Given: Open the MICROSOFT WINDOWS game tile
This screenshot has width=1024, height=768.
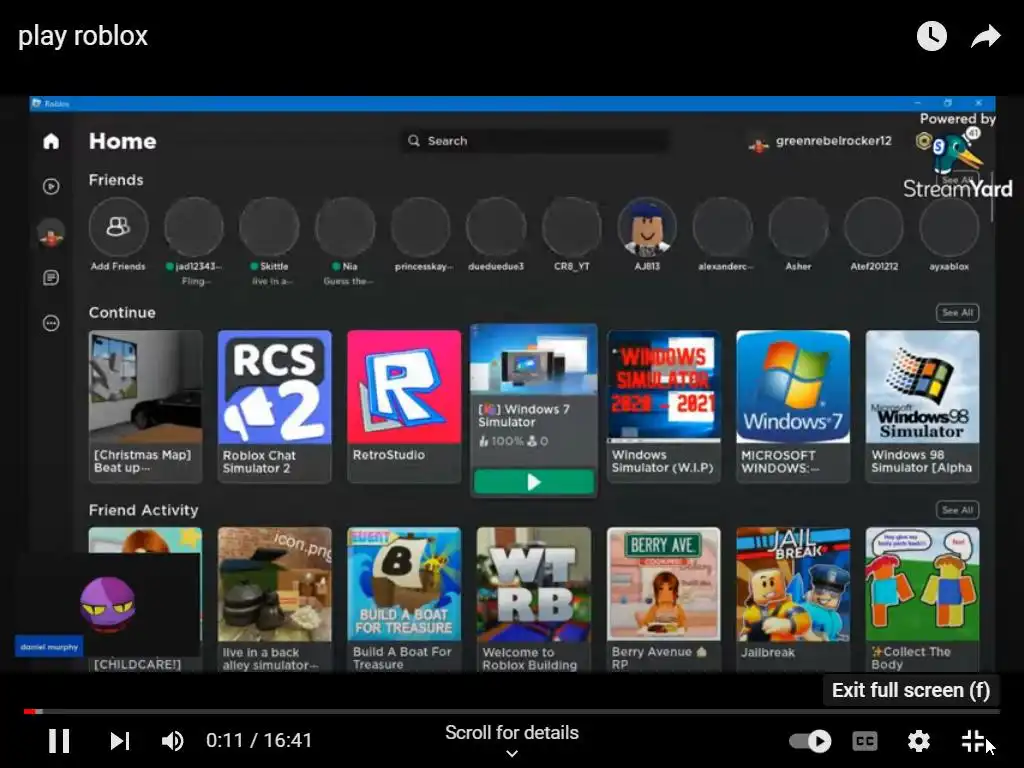Looking at the screenshot, I should 793,406.
